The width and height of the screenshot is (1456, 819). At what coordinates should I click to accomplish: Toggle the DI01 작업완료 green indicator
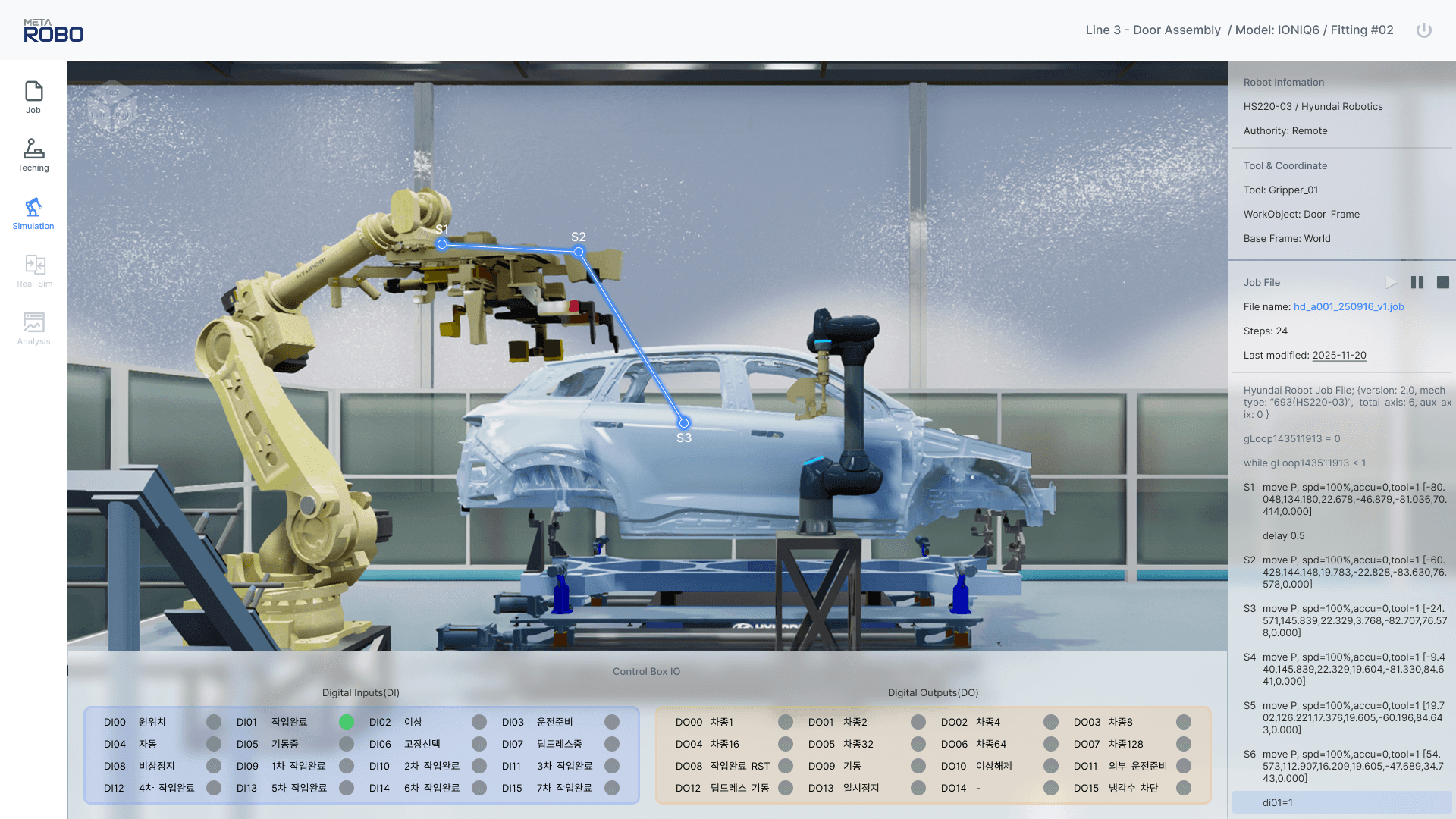click(347, 722)
